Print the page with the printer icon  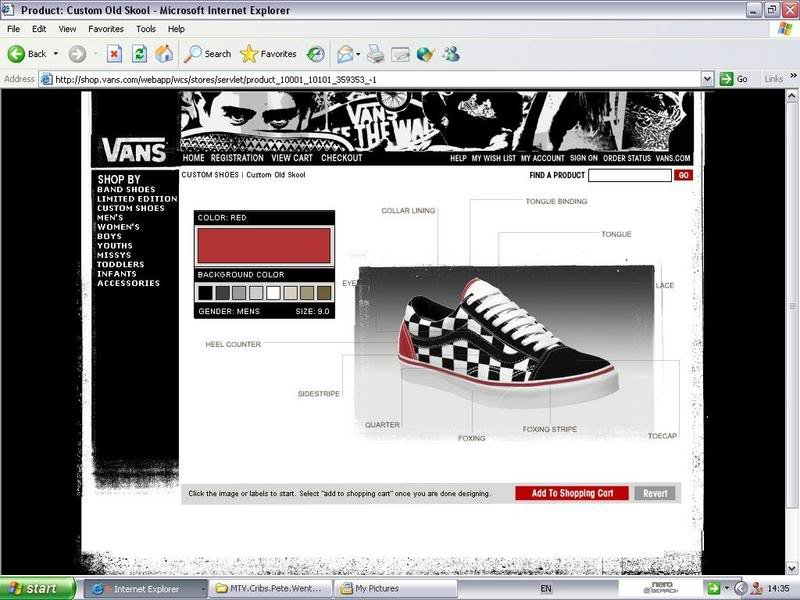[376, 54]
